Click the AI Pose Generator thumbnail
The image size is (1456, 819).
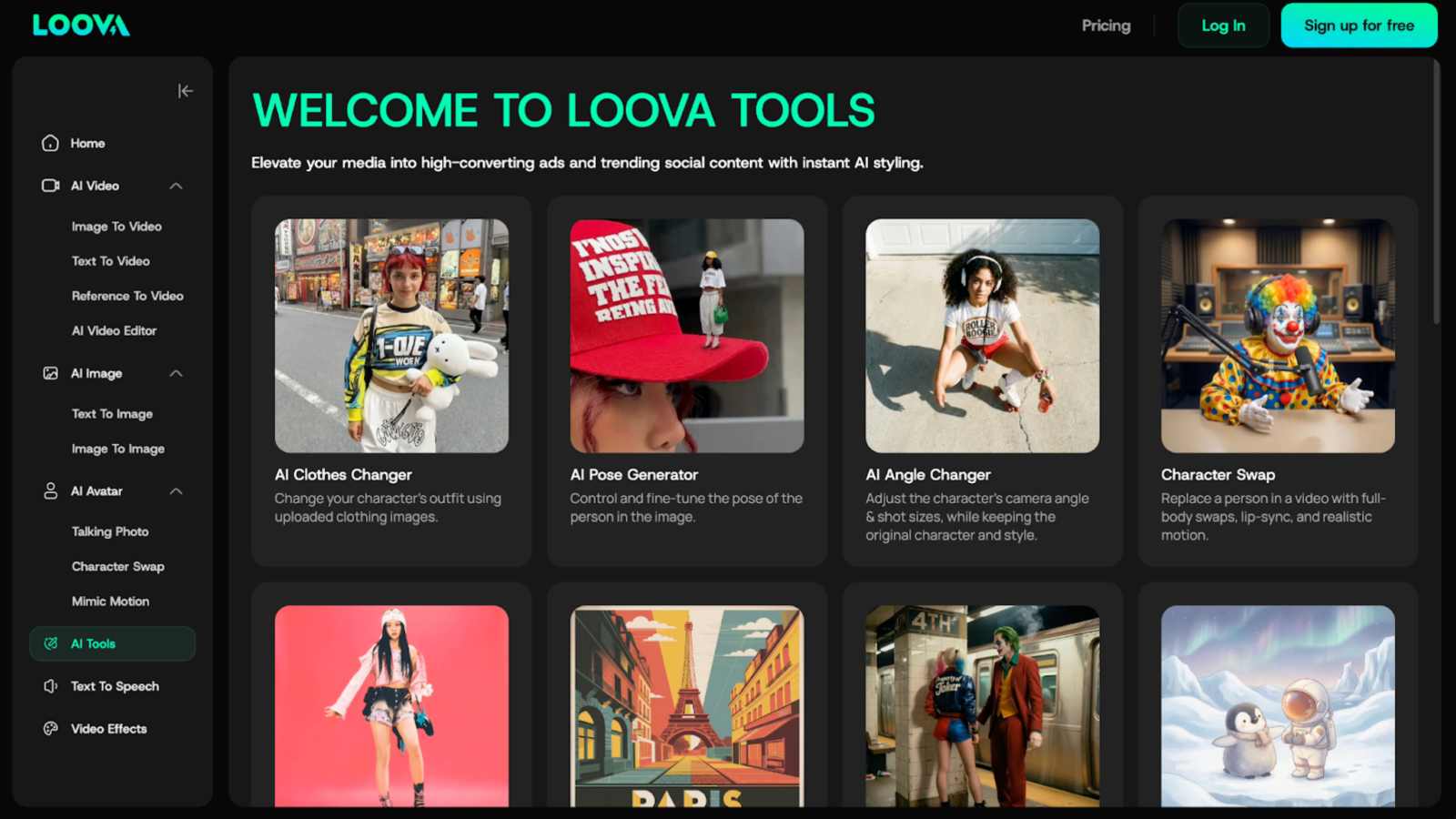tap(687, 335)
